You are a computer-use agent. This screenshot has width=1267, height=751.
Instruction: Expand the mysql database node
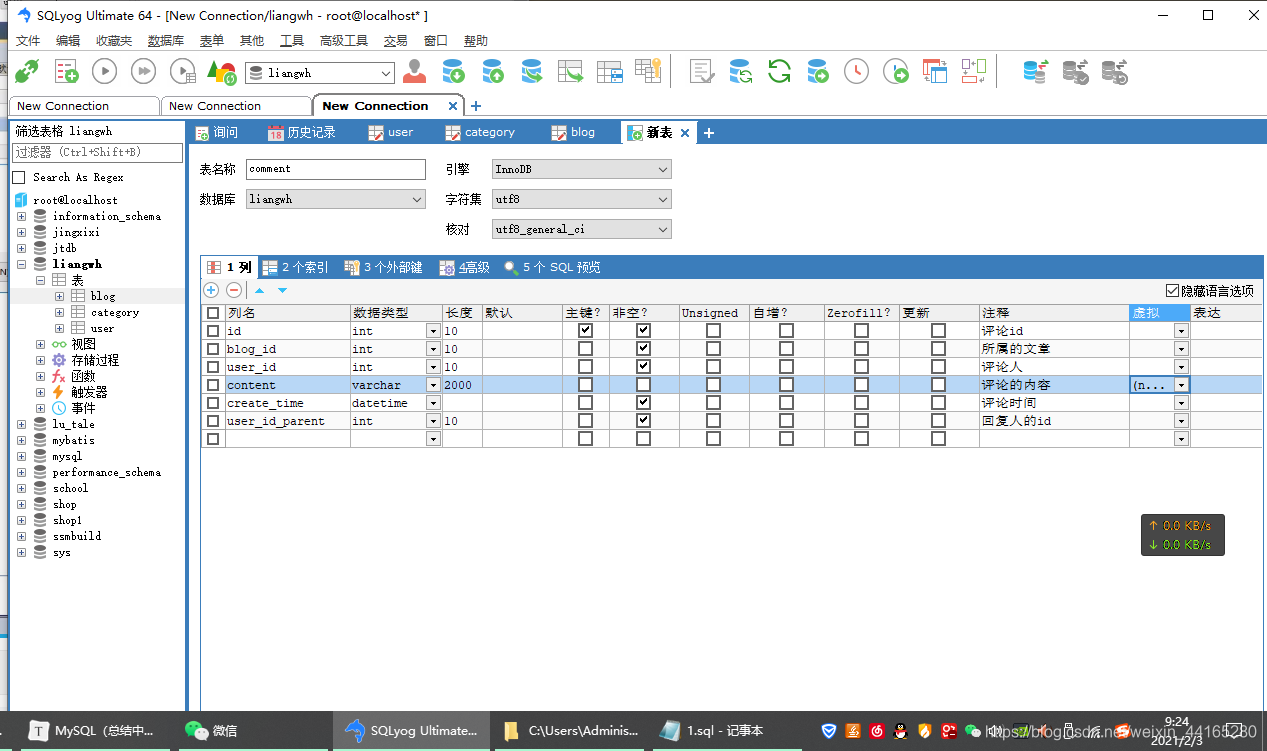(22, 456)
